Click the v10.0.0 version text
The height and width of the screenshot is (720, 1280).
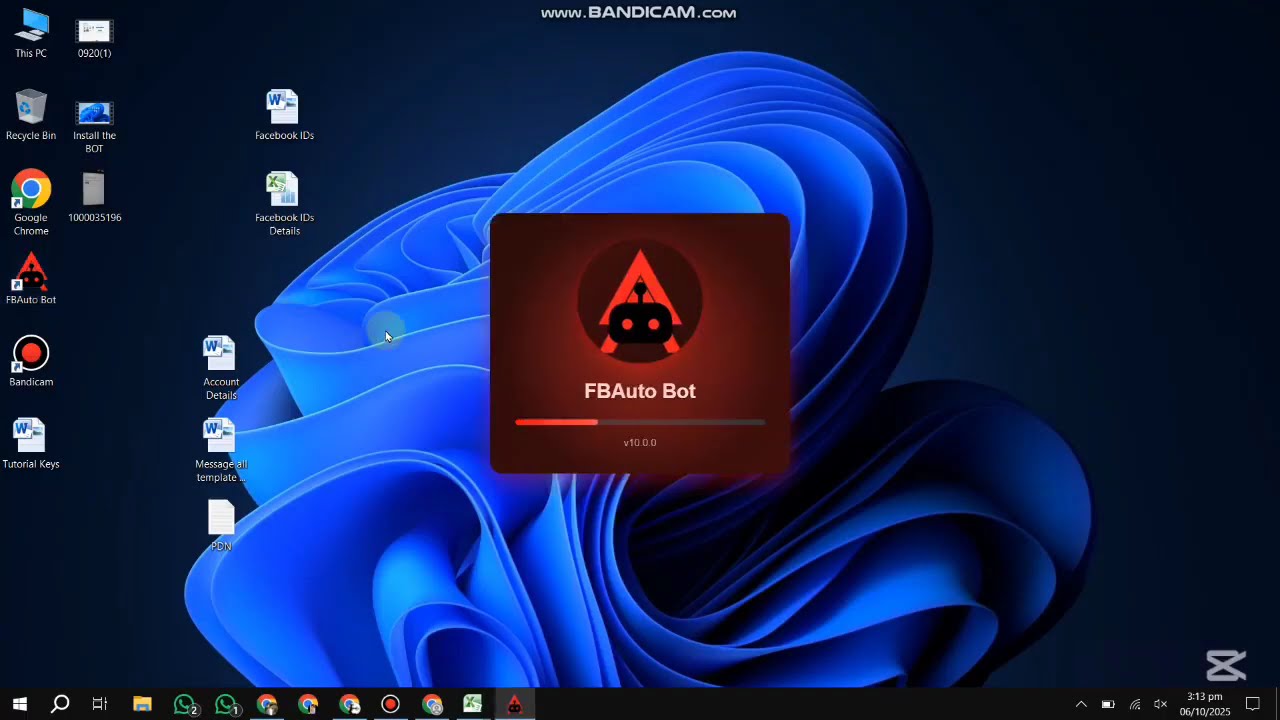[x=640, y=442]
